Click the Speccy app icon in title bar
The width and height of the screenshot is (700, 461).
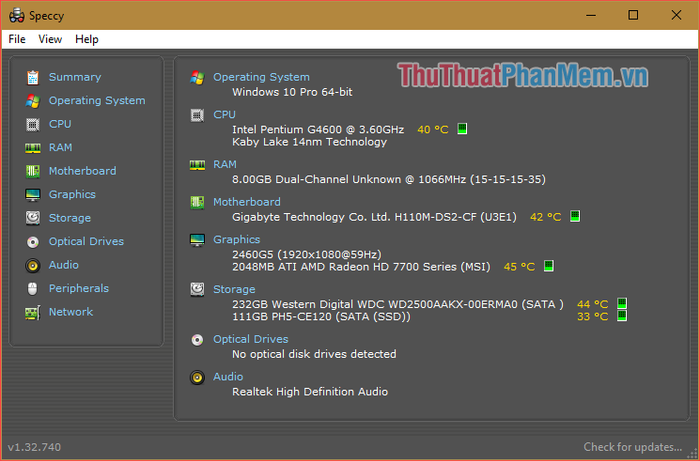point(17,15)
